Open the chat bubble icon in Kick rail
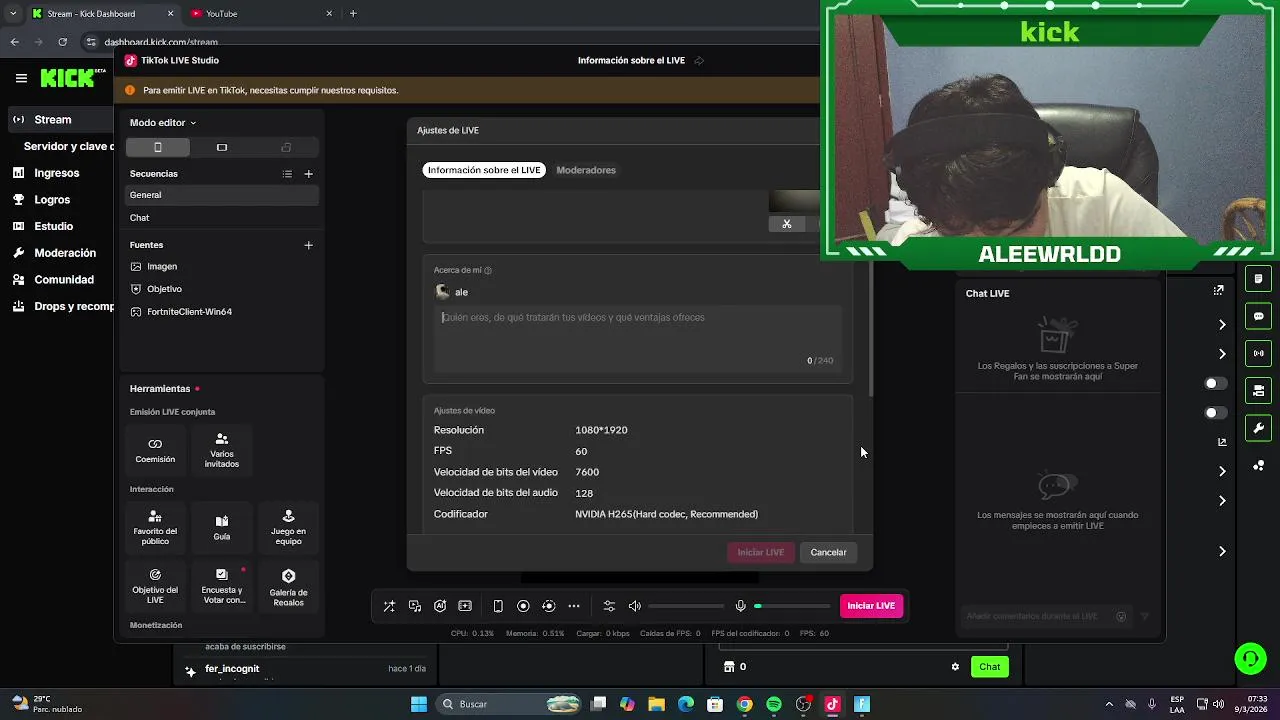The image size is (1280, 720). point(1258,316)
